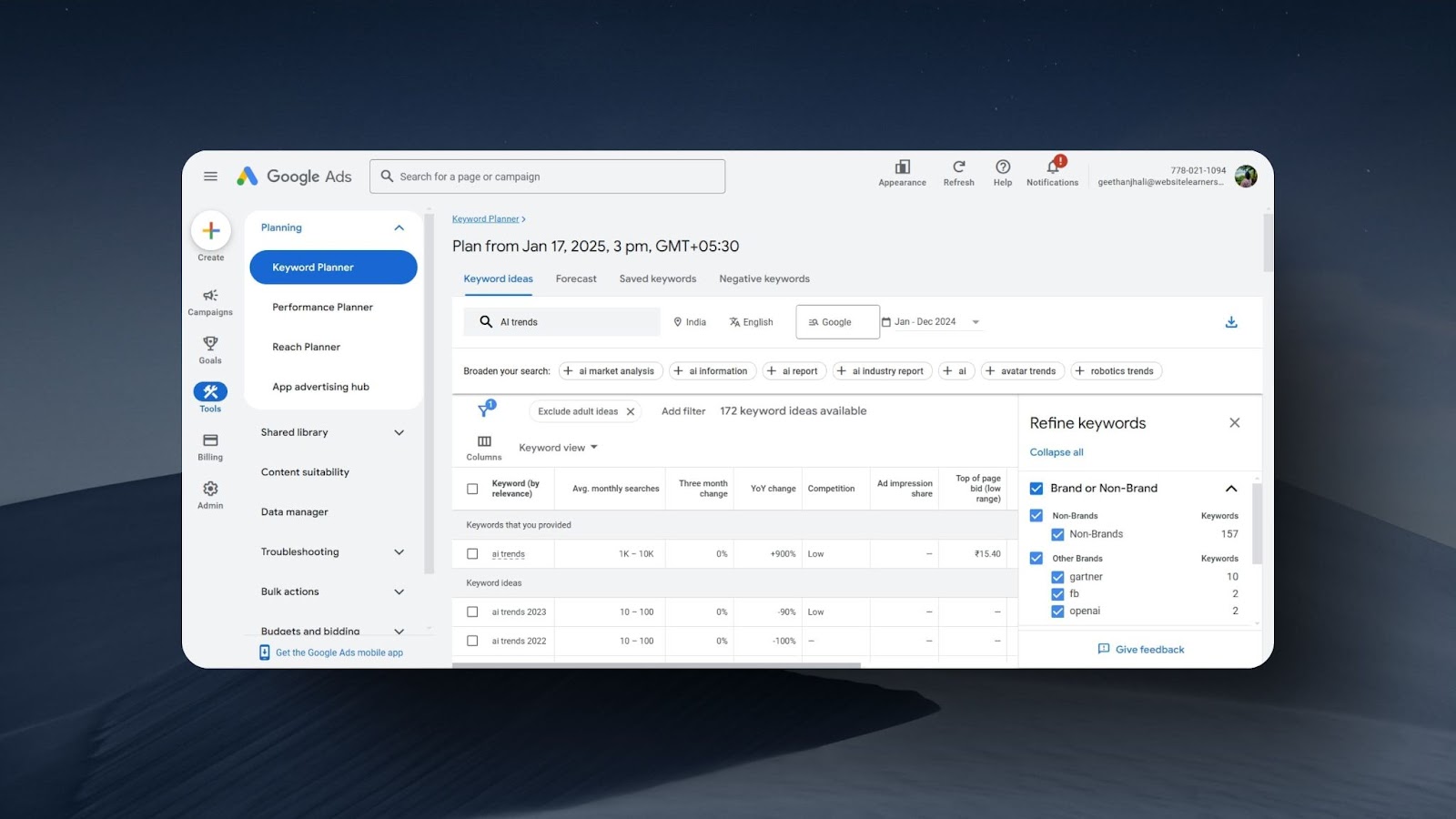Add 'ai industry report' to broaden search
Image resolution: width=1456 pixels, height=819 pixels.
[882, 371]
